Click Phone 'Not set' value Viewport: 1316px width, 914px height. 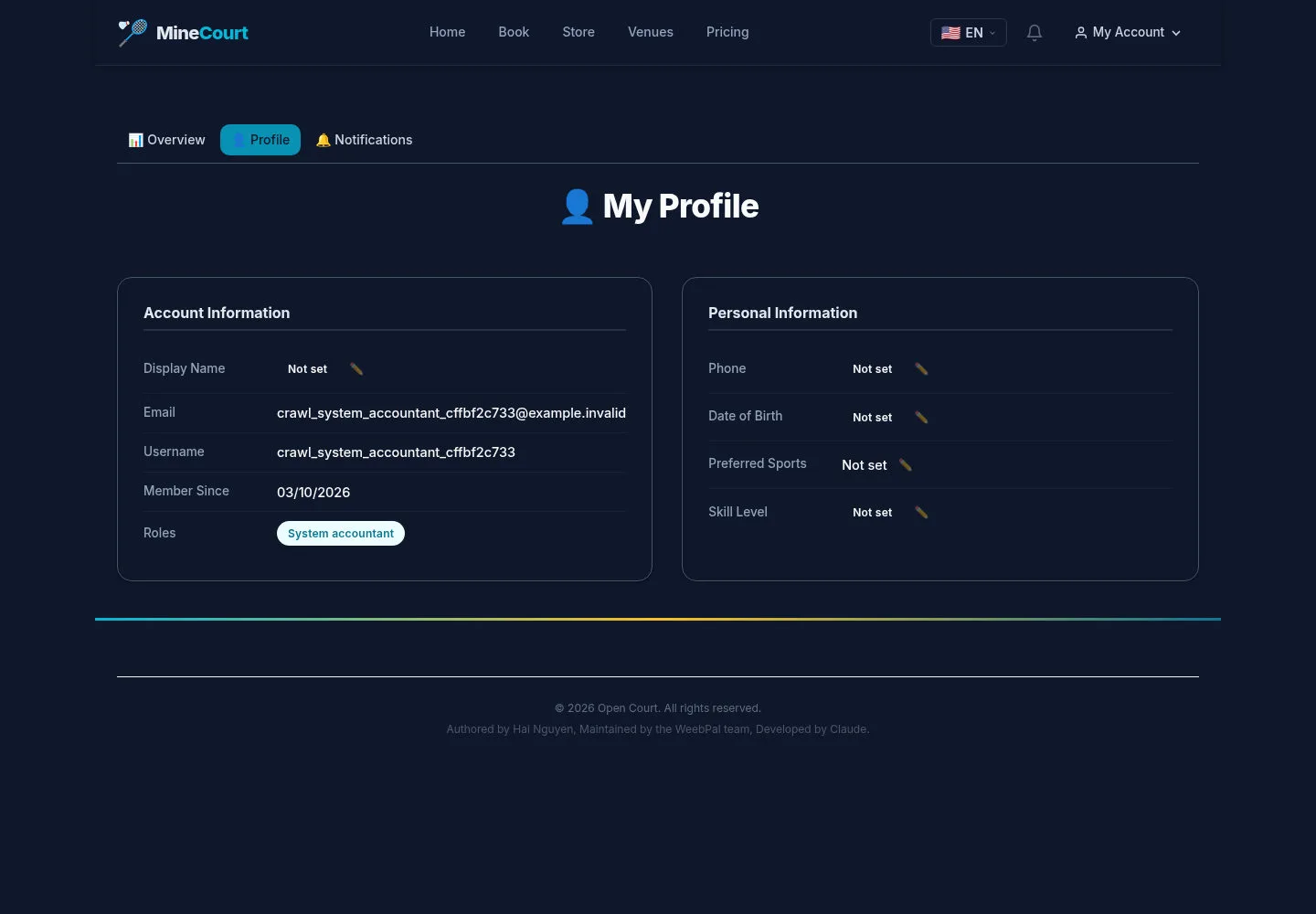click(872, 369)
